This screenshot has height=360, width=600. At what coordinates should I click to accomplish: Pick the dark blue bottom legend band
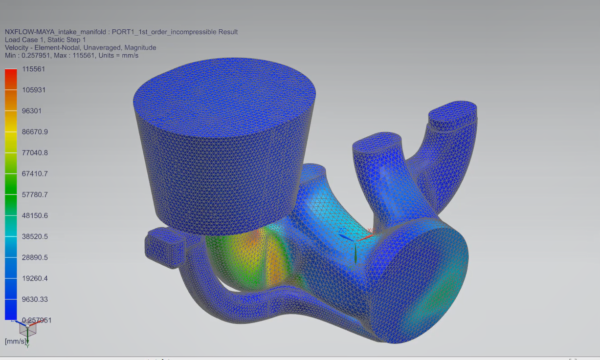point(11,309)
